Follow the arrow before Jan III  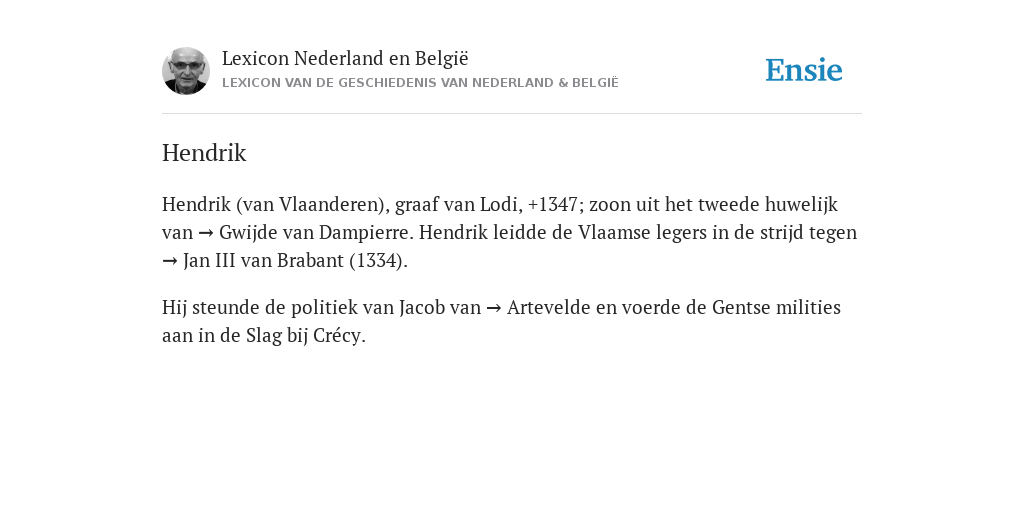click(x=170, y=261)
